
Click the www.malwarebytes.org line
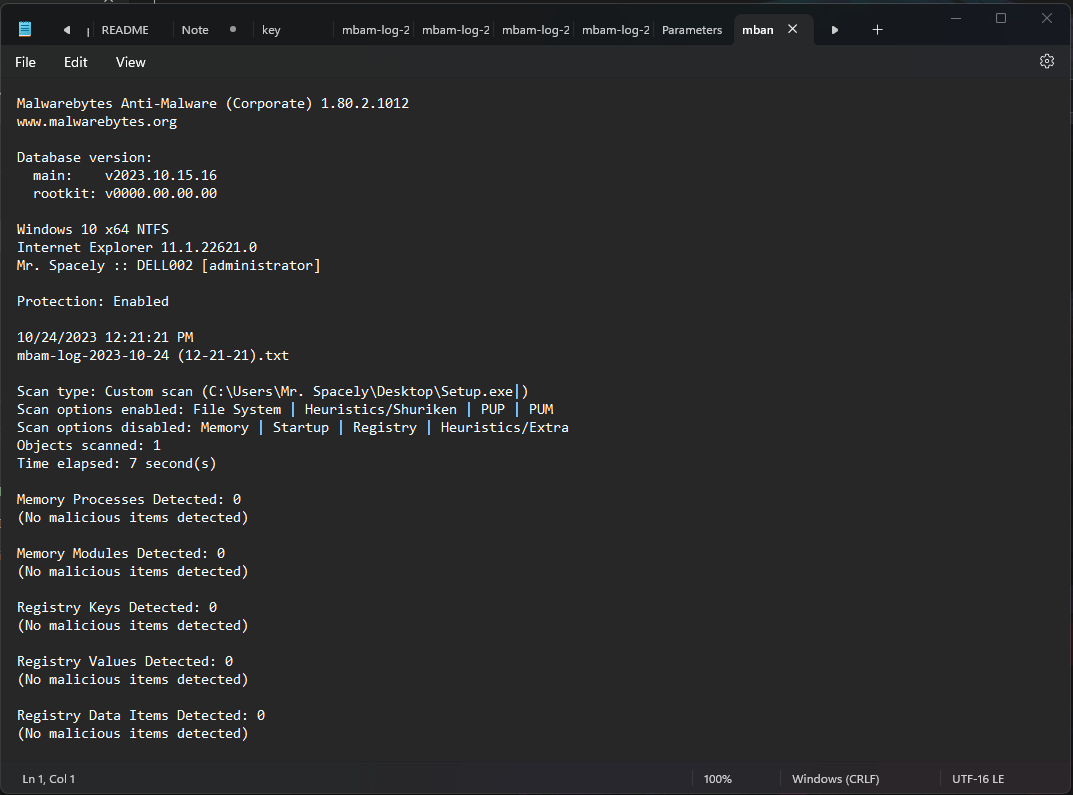click(x=96, y=122)
